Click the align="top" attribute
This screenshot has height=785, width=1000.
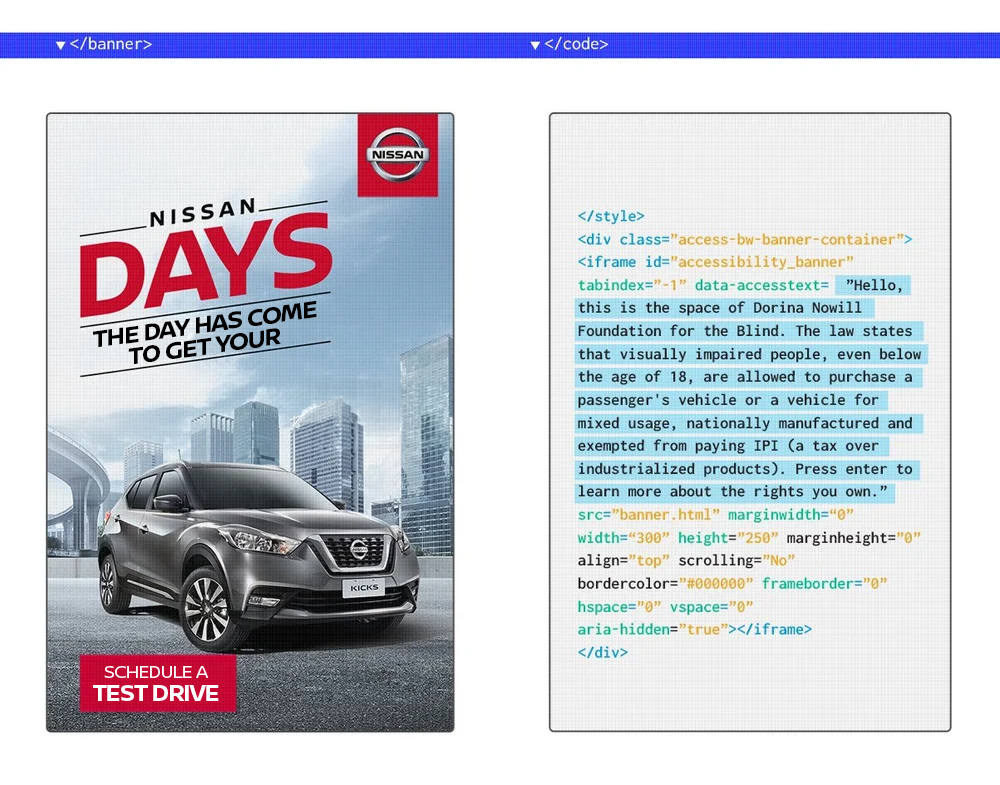[623, 561]
